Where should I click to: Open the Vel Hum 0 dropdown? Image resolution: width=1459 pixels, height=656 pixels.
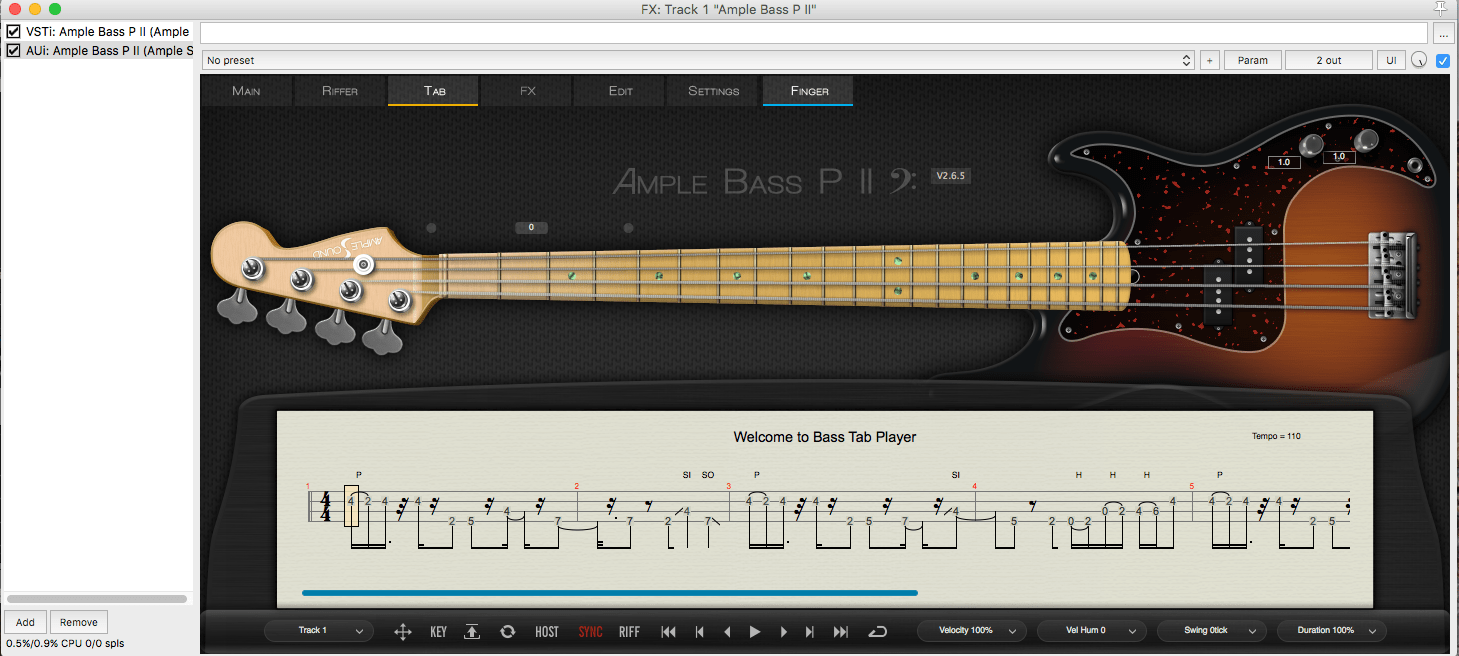pyautogui.click(x=1091, y=631)
